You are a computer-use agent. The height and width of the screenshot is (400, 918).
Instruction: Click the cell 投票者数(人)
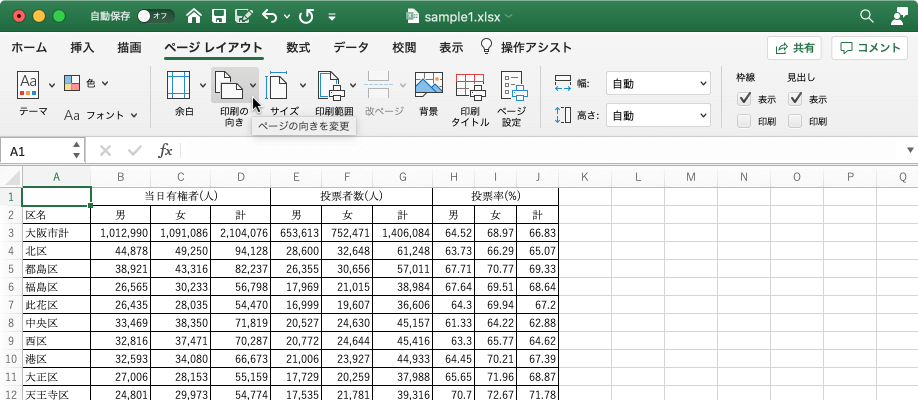(351, 197)
